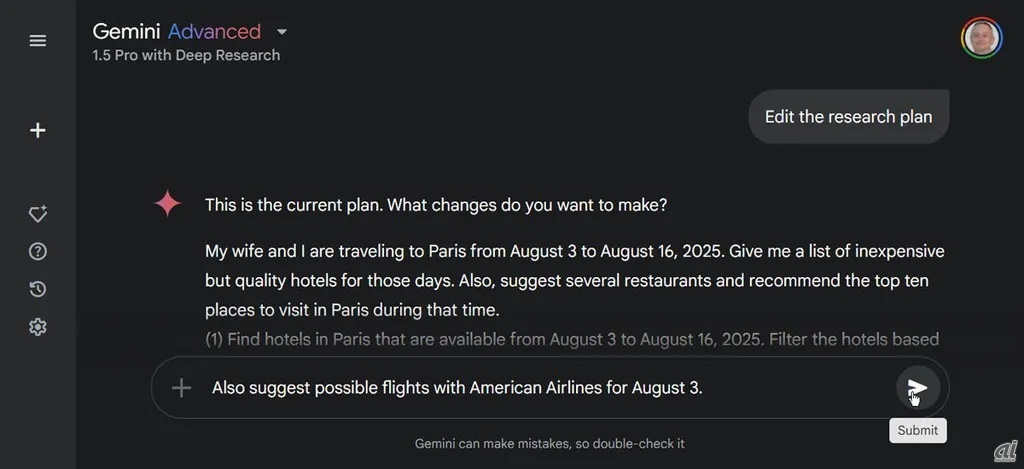Click the Gemini sparkle icon beside response
This screenshot has width=1024, height=469.
point(168,204)
